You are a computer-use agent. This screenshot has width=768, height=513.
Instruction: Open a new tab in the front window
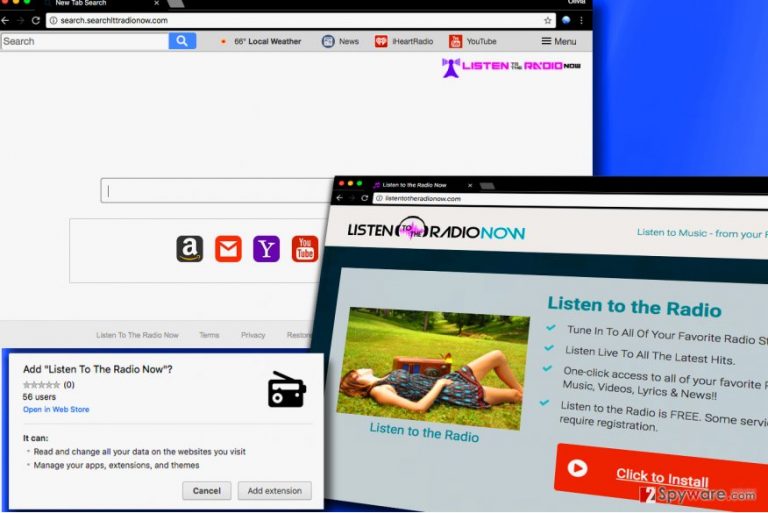pos(487,186)
